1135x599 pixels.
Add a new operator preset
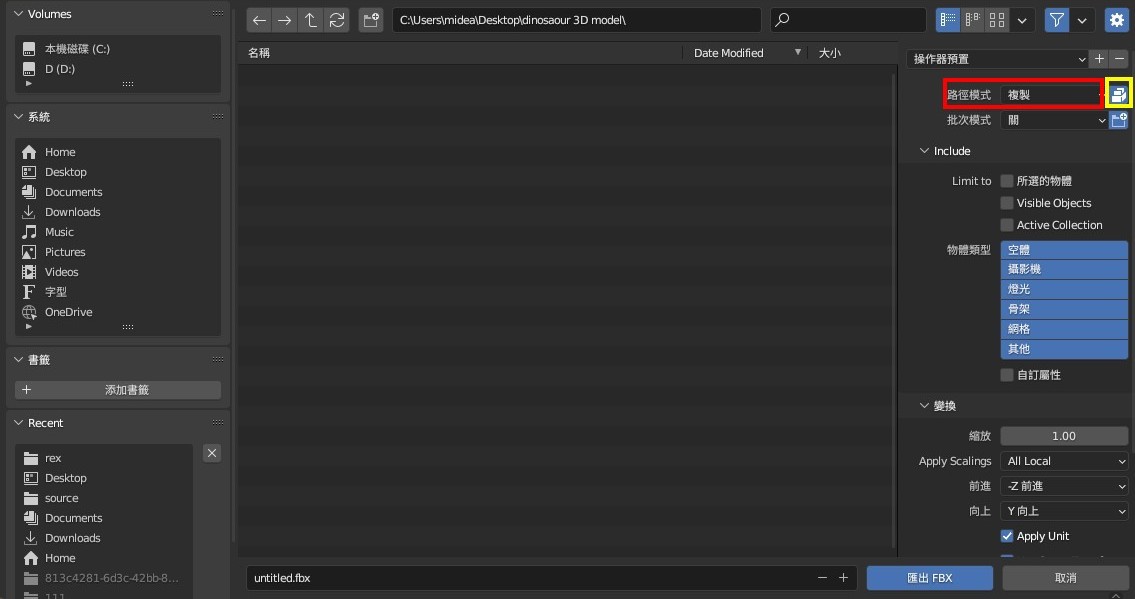tap(1099, 59)
